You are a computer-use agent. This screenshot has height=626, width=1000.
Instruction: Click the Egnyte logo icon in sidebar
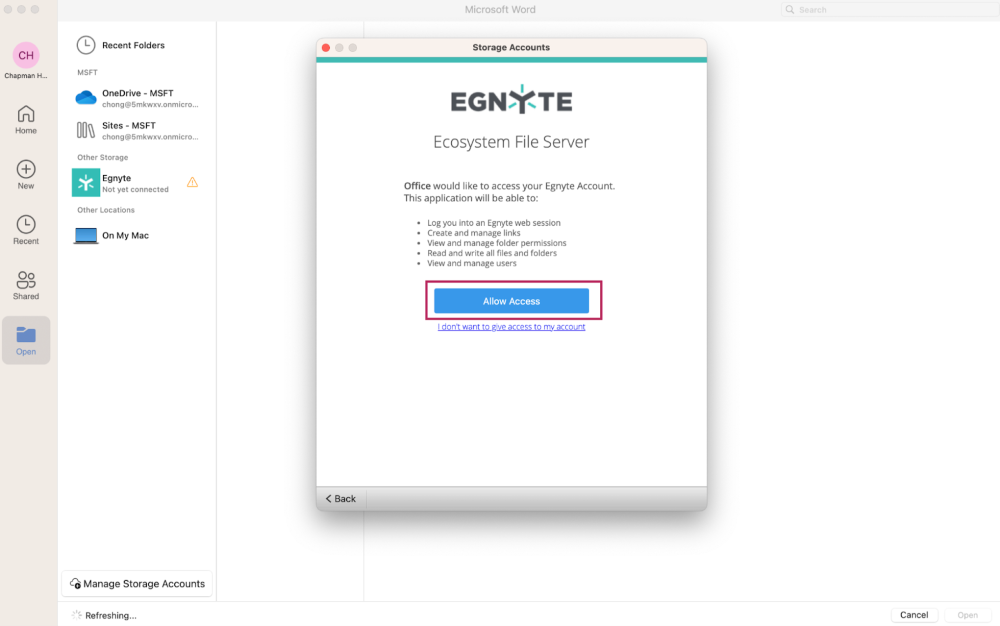(86, 182)
